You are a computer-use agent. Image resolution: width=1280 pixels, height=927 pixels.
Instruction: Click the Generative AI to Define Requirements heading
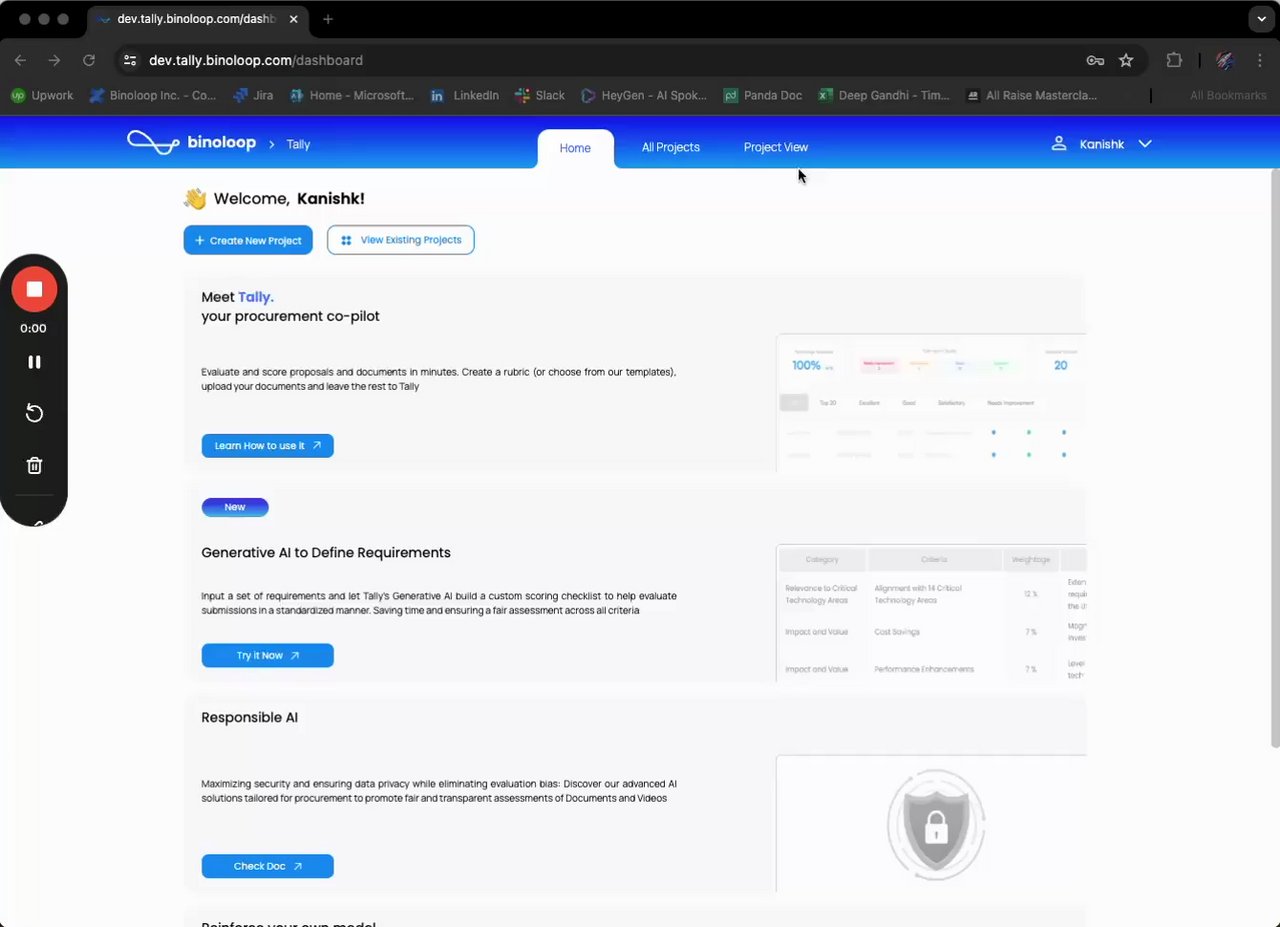point(326,553)
